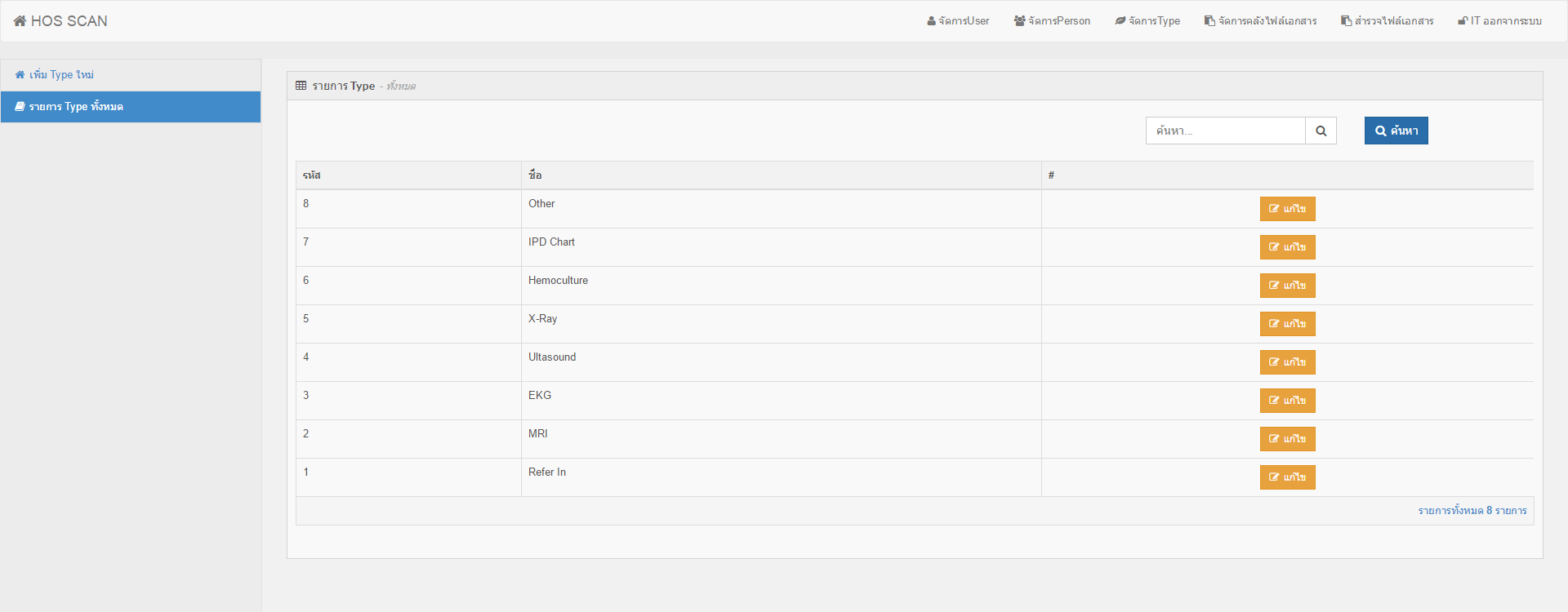
Task: Open the จัดการPerson menu
Action: 1052,21
